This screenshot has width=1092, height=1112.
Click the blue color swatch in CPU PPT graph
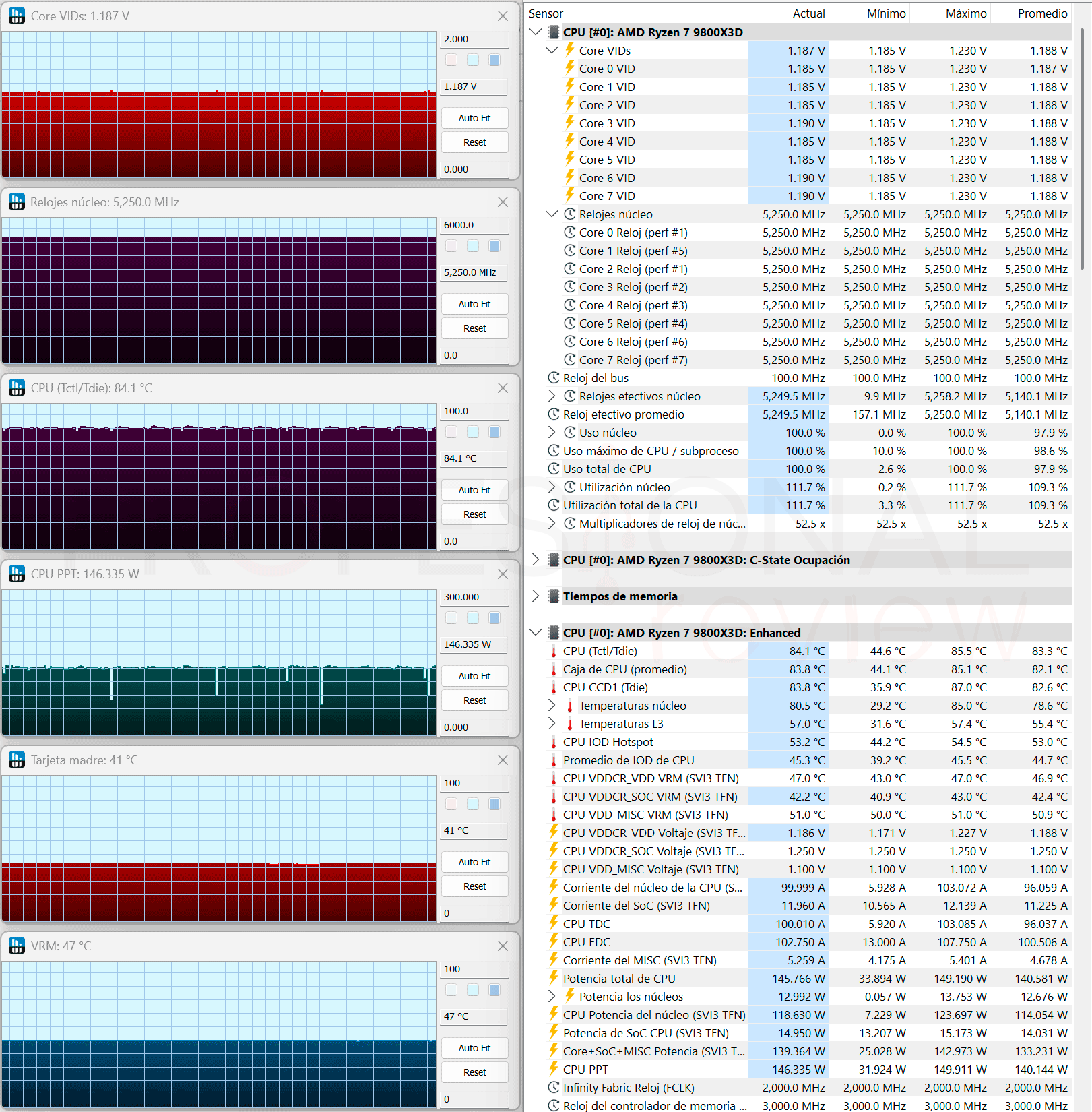494,618
